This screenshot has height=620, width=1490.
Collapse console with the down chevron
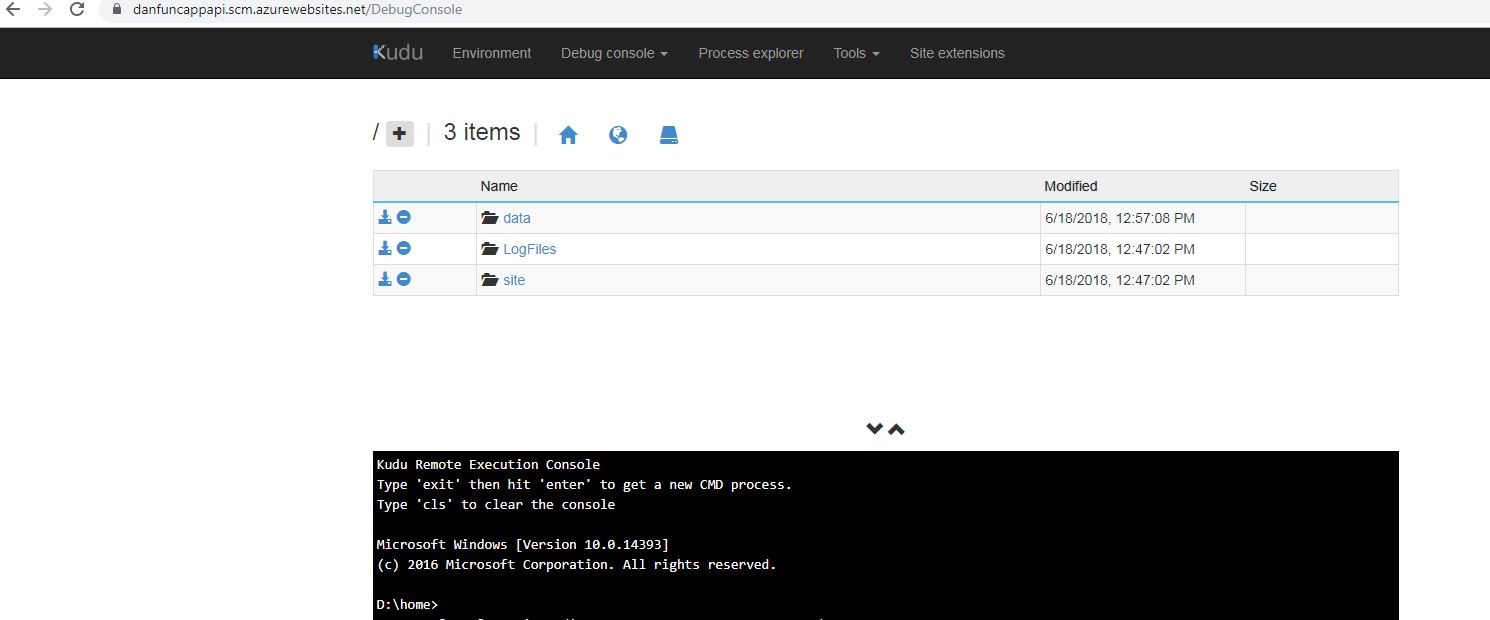874,429
